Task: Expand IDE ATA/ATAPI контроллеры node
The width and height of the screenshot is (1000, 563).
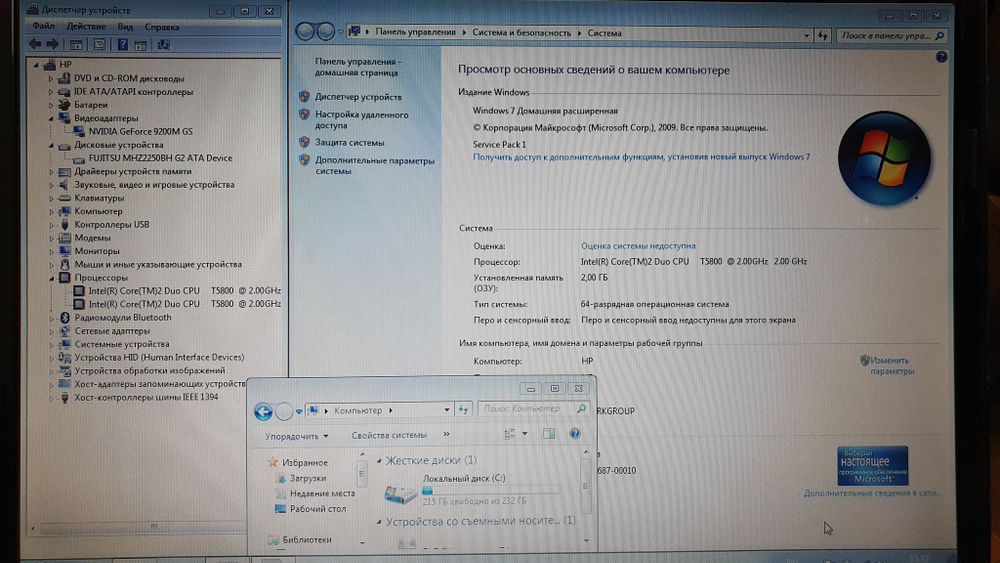Action: coord(51,92)
